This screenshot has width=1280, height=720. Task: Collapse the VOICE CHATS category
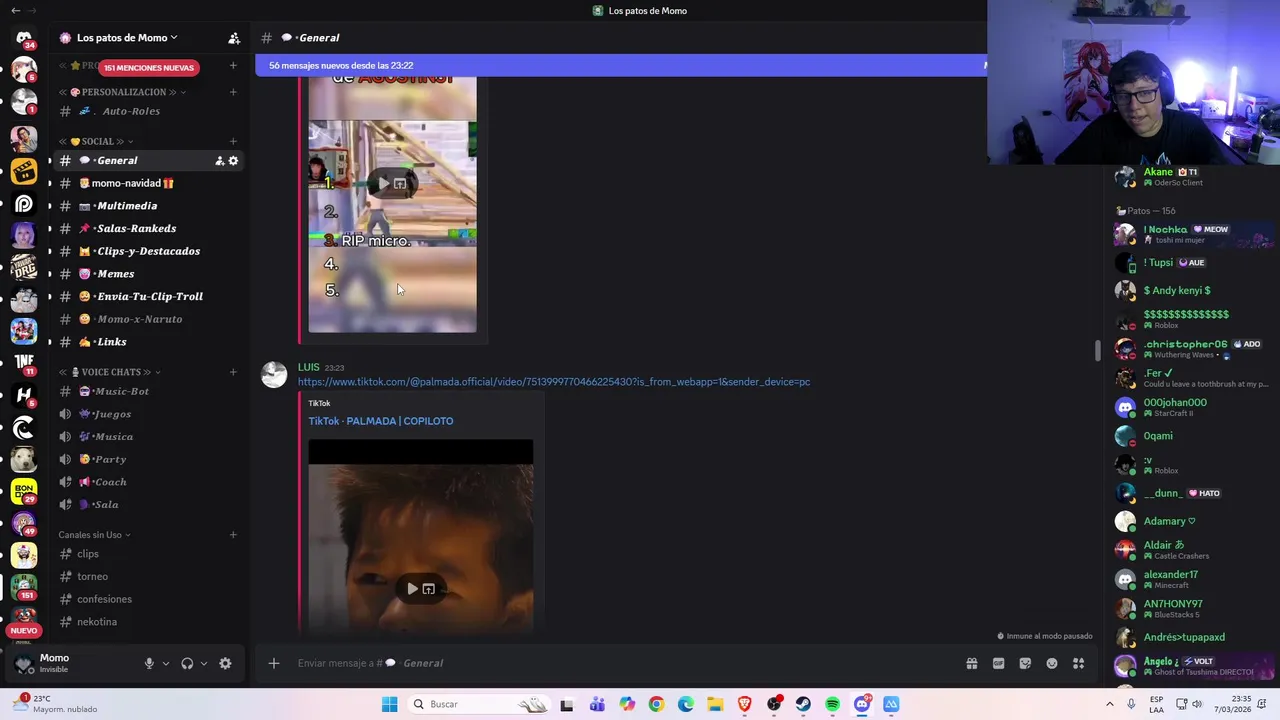coord(110,372)
